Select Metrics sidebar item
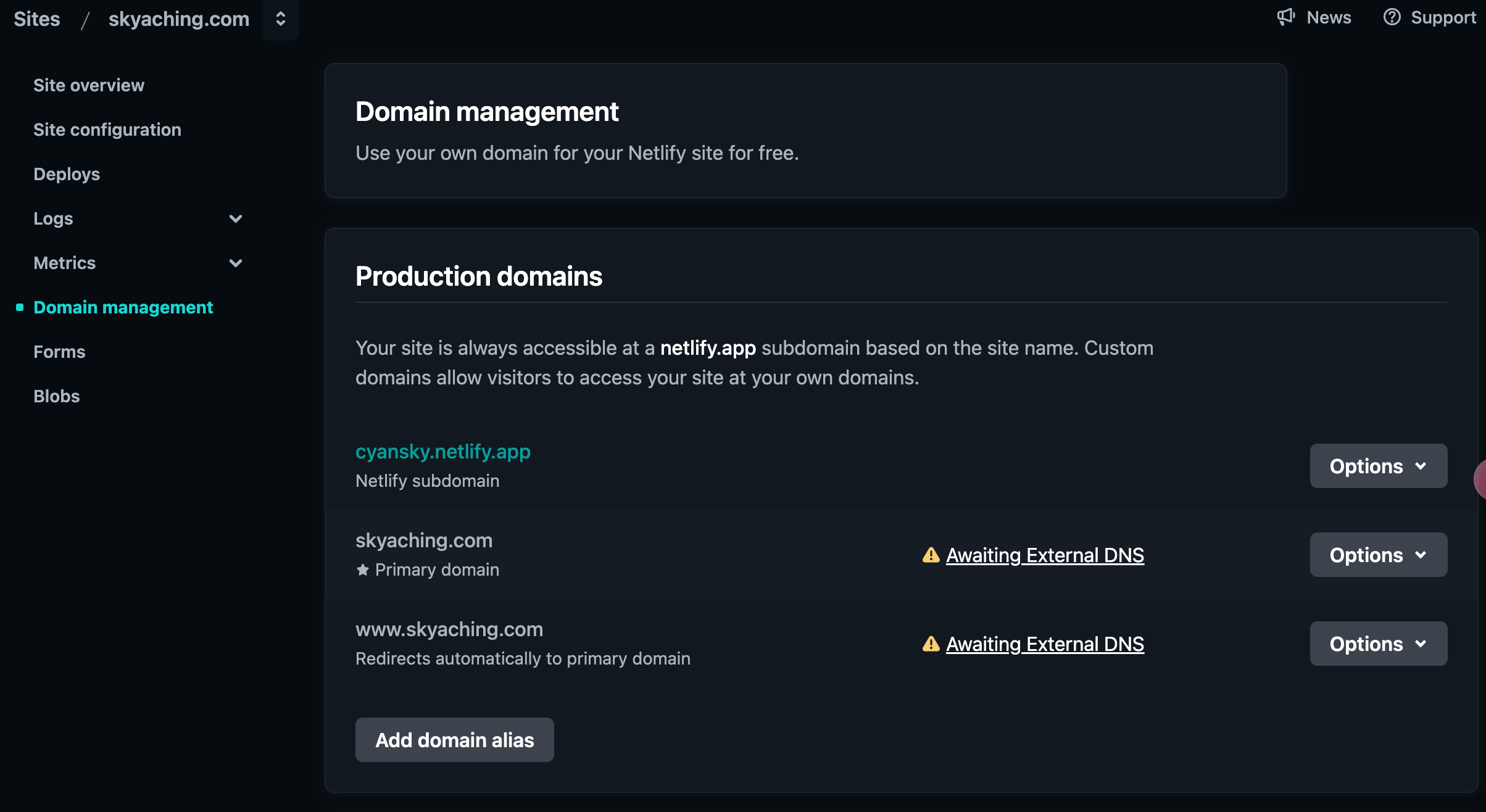The image size is (1486, 812). coord(65,263)
